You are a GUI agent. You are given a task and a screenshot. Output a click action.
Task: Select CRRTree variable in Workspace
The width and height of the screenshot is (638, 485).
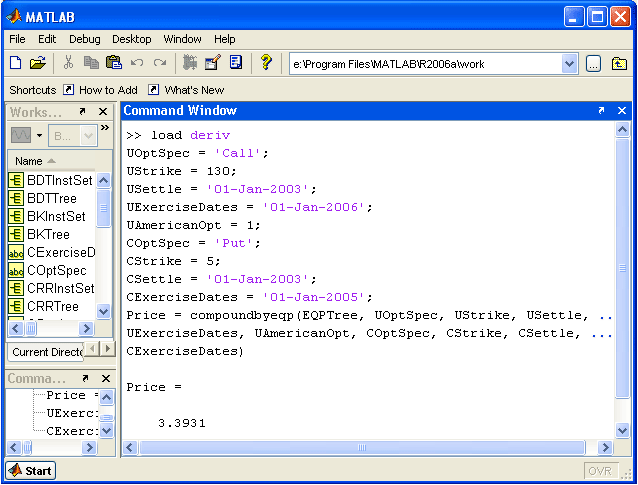click(51, 306)
